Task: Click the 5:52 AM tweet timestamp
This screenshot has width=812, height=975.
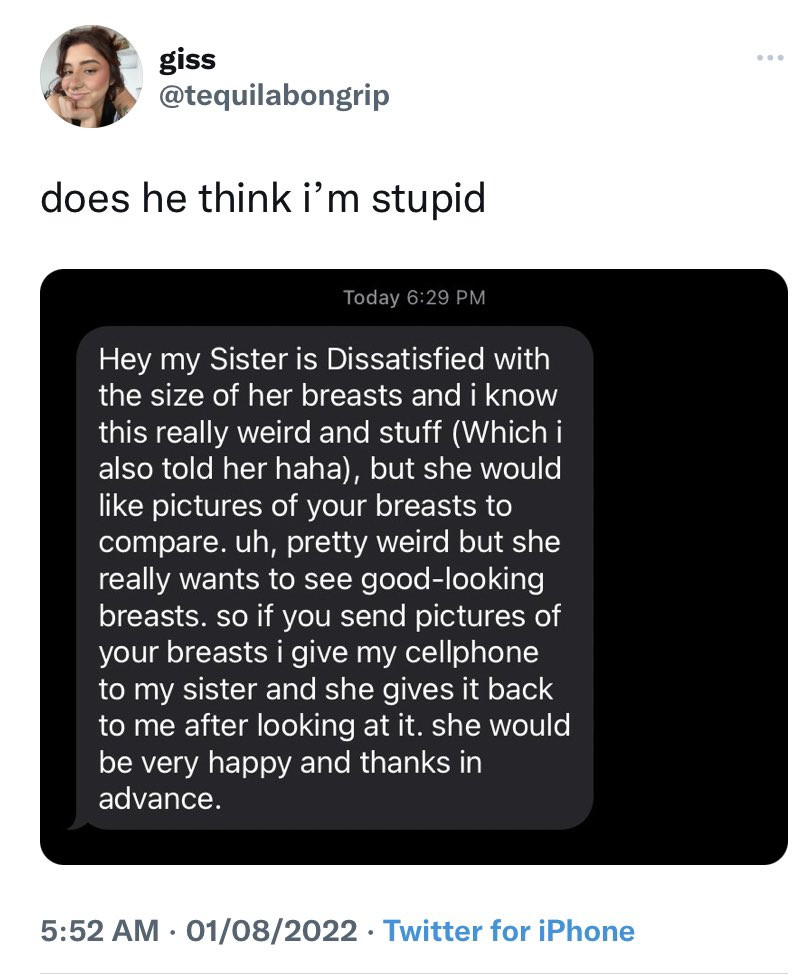Action: click(99, 931)
